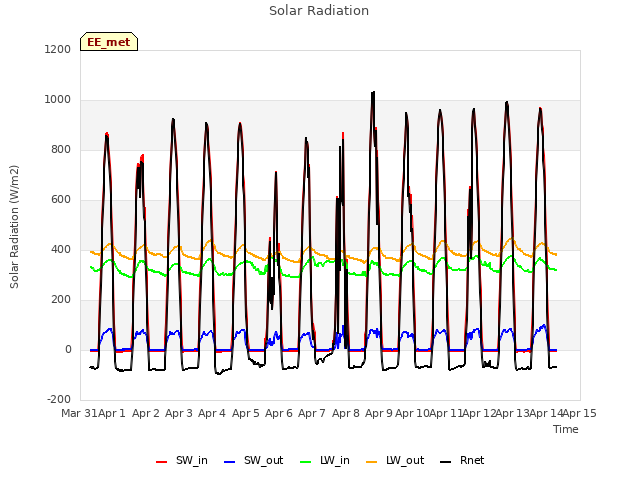Click the EE_met annotation box
The width and height of the screenshot is (640, 480).
click(109, 42)
